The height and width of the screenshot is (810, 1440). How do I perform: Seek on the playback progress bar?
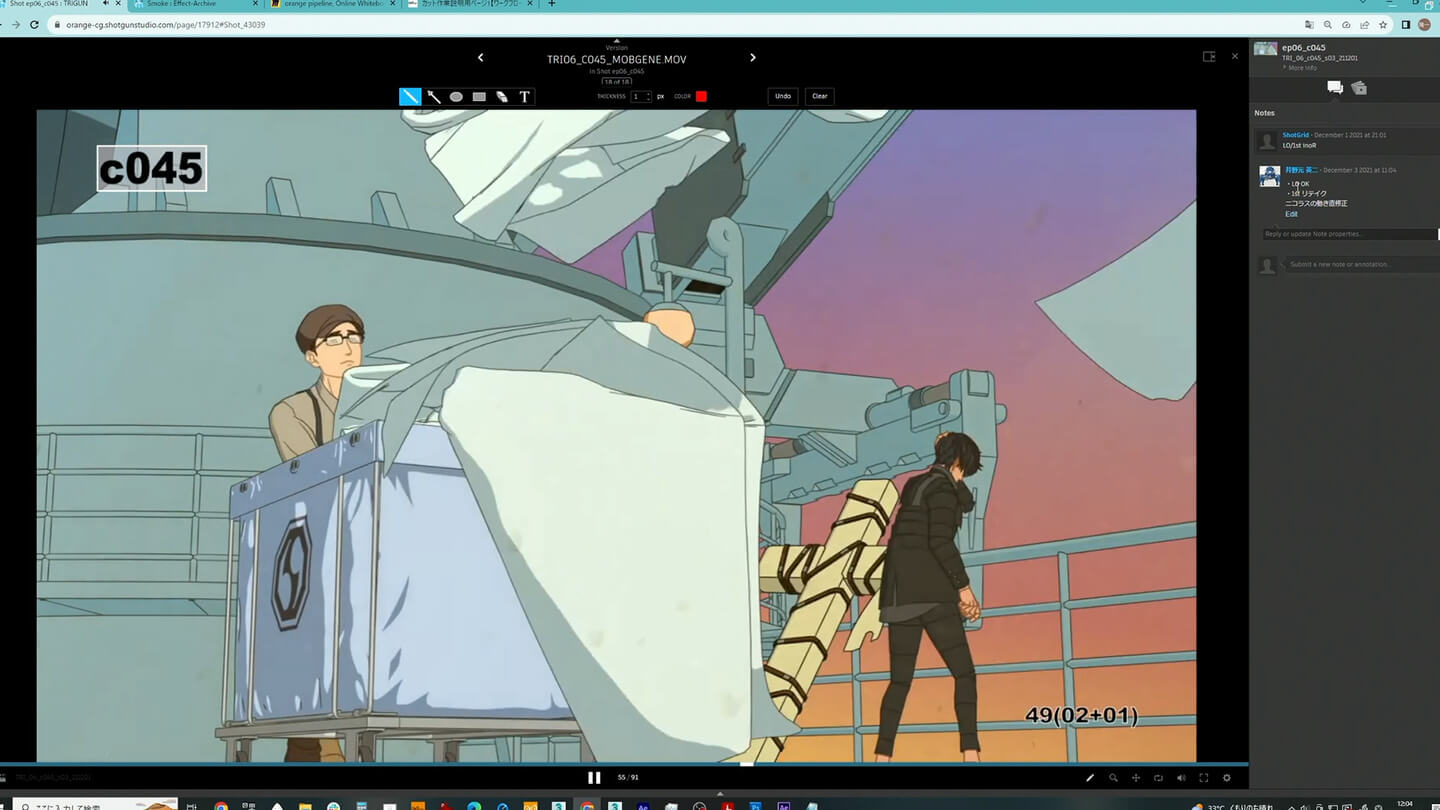coord(624,764)
